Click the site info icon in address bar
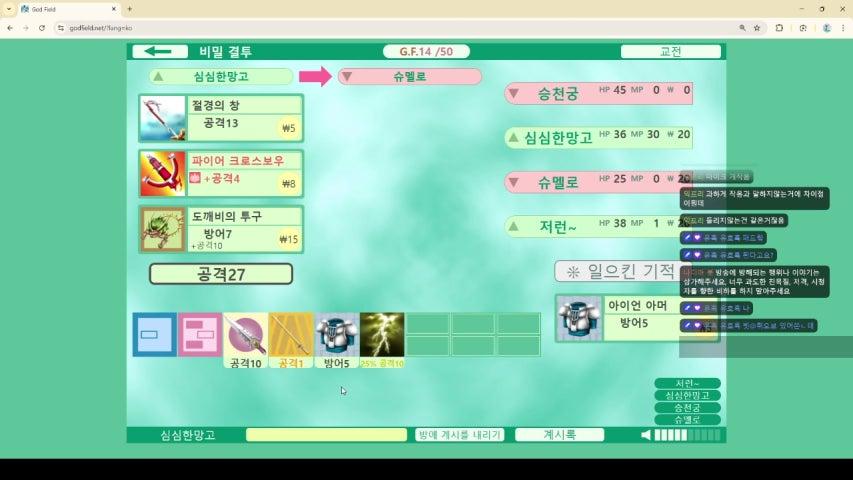 tap(60, 28)
